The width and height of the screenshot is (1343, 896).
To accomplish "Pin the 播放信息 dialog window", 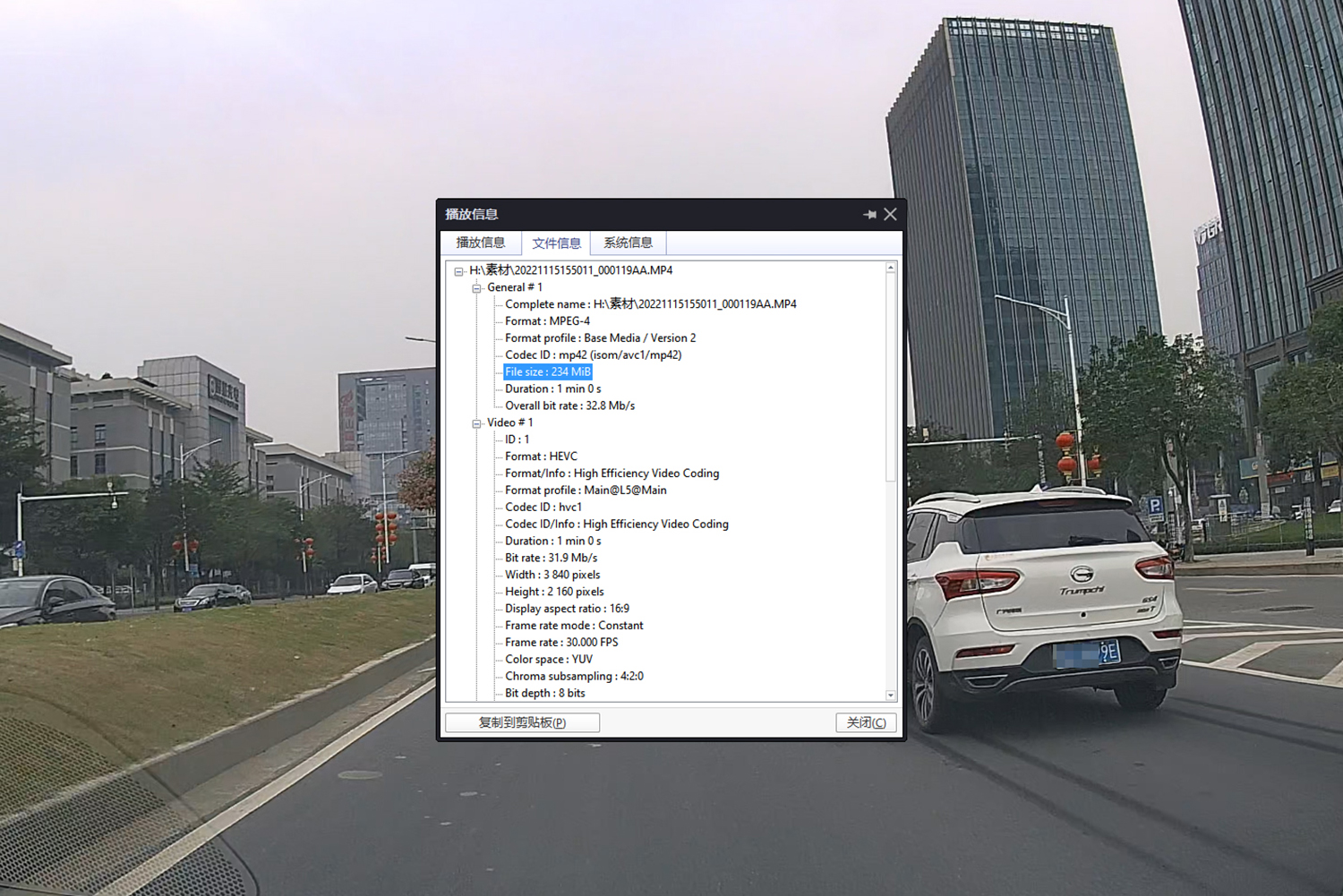I will pyautogui.click(x=869, y=215).
